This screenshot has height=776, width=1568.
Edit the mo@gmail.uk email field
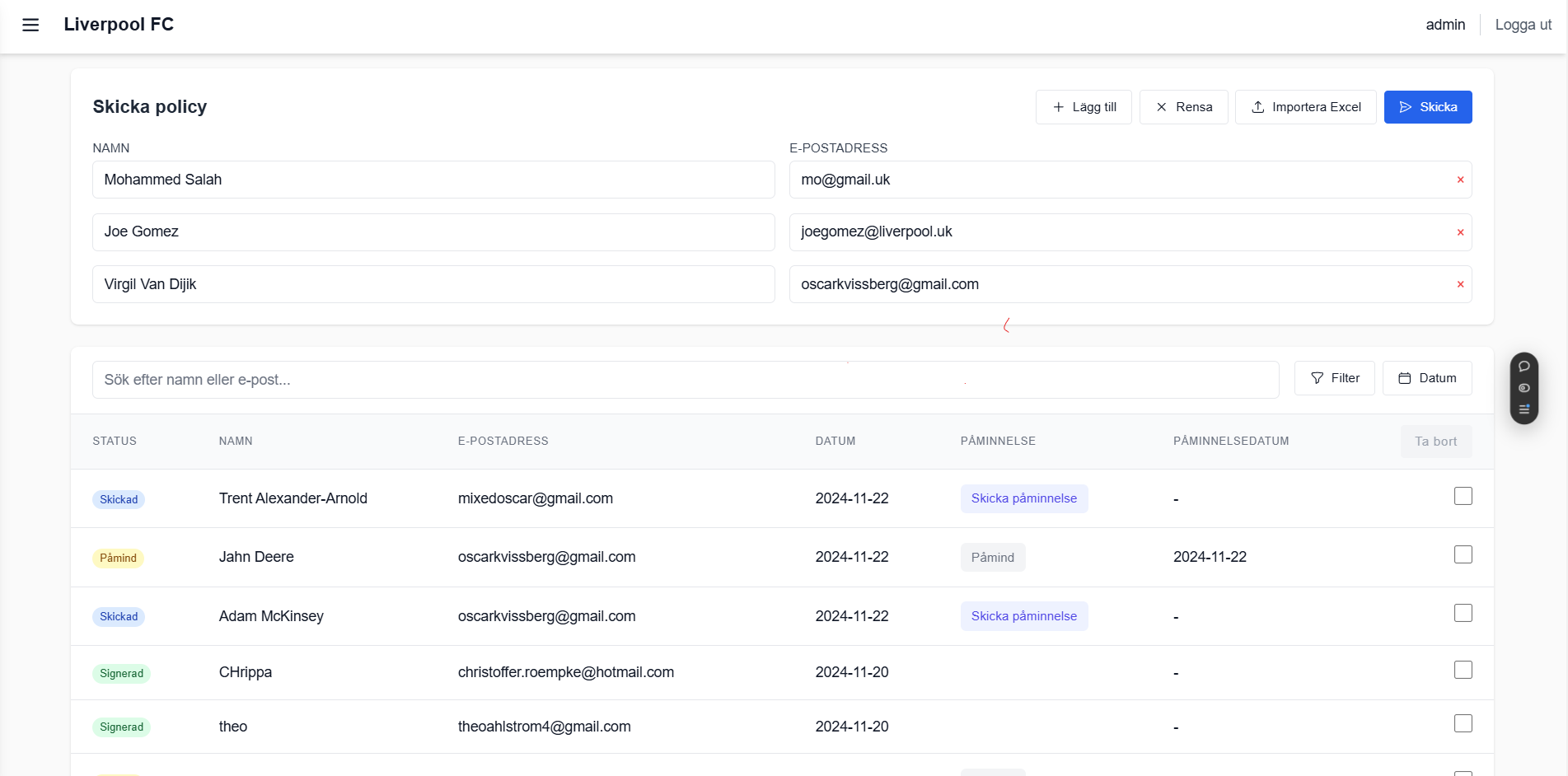click(1130, 180)
